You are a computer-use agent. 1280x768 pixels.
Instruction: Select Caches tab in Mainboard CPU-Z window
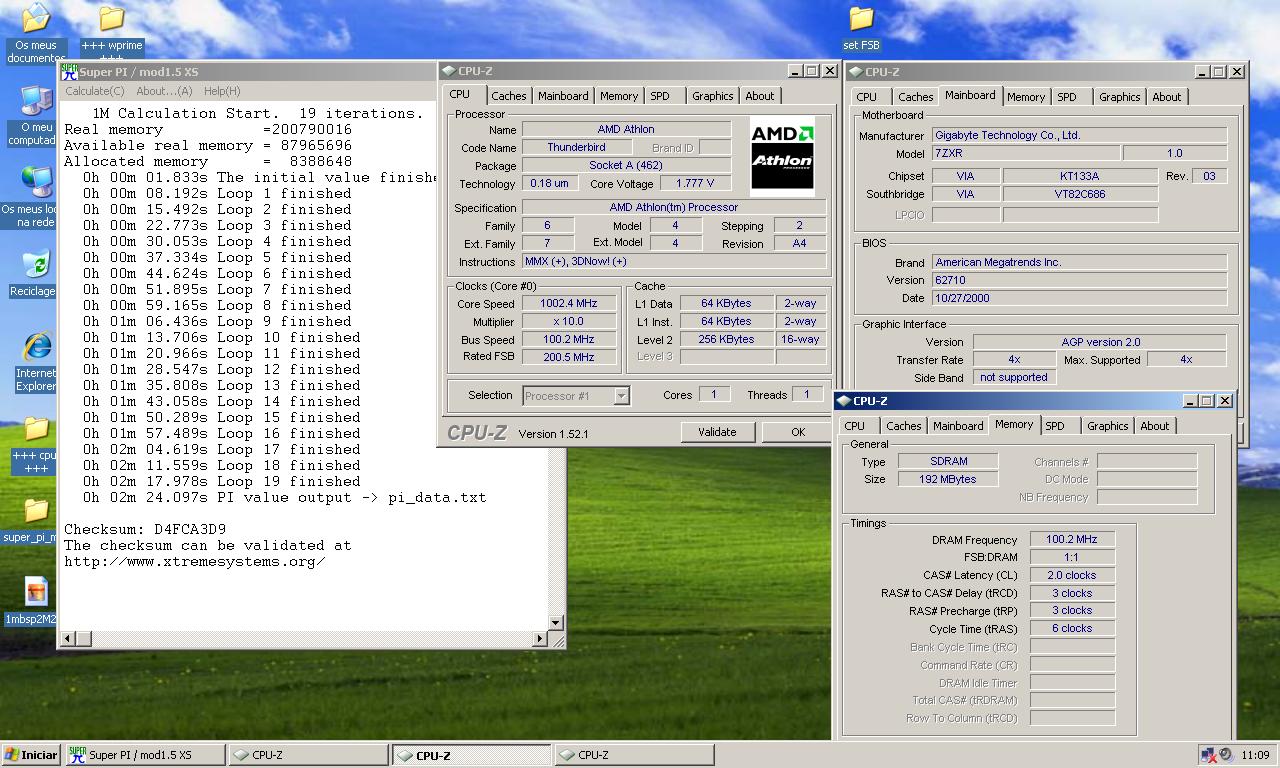click(915, 97)
